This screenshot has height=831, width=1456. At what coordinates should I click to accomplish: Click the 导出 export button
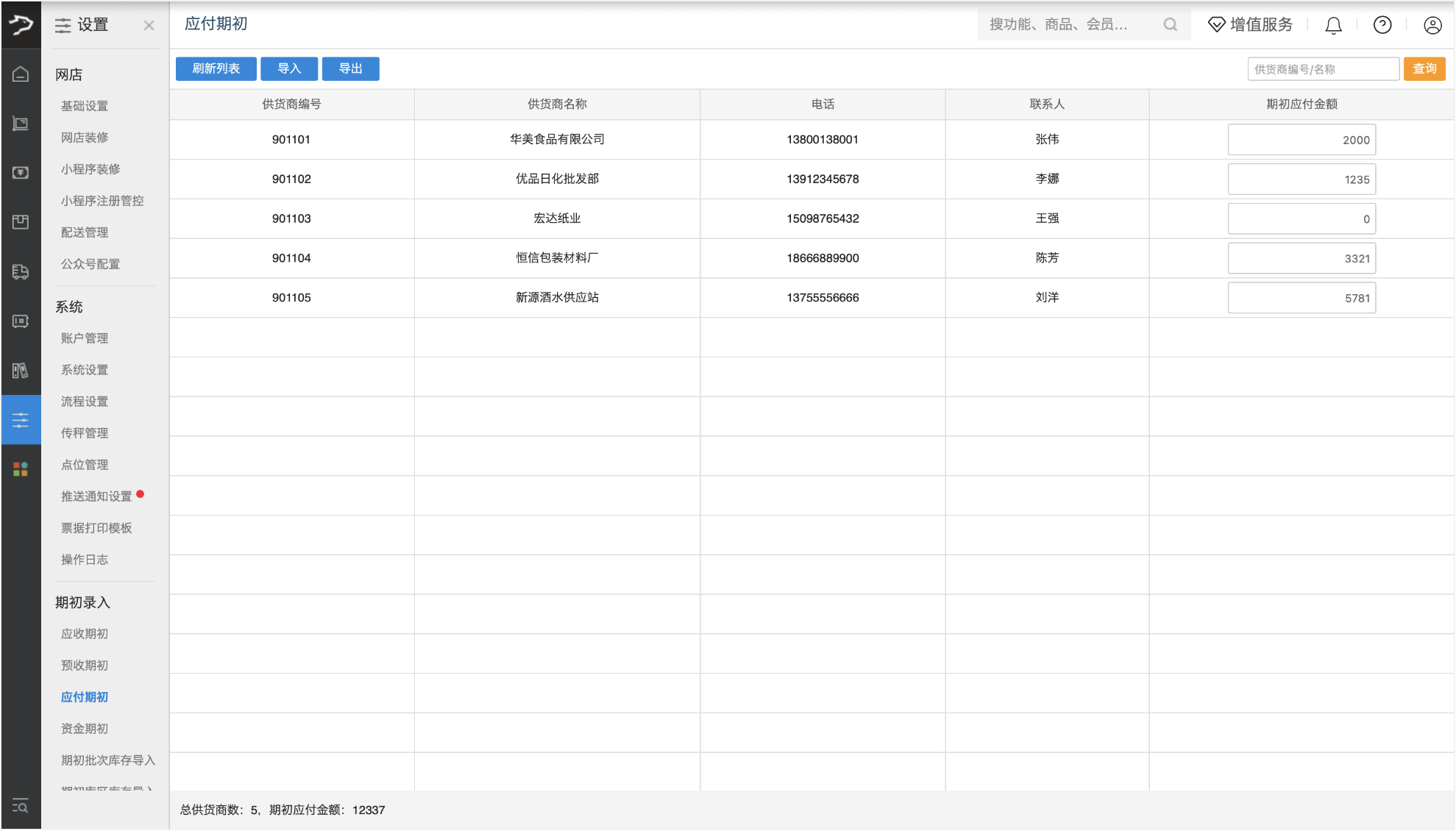pos(350,68)
